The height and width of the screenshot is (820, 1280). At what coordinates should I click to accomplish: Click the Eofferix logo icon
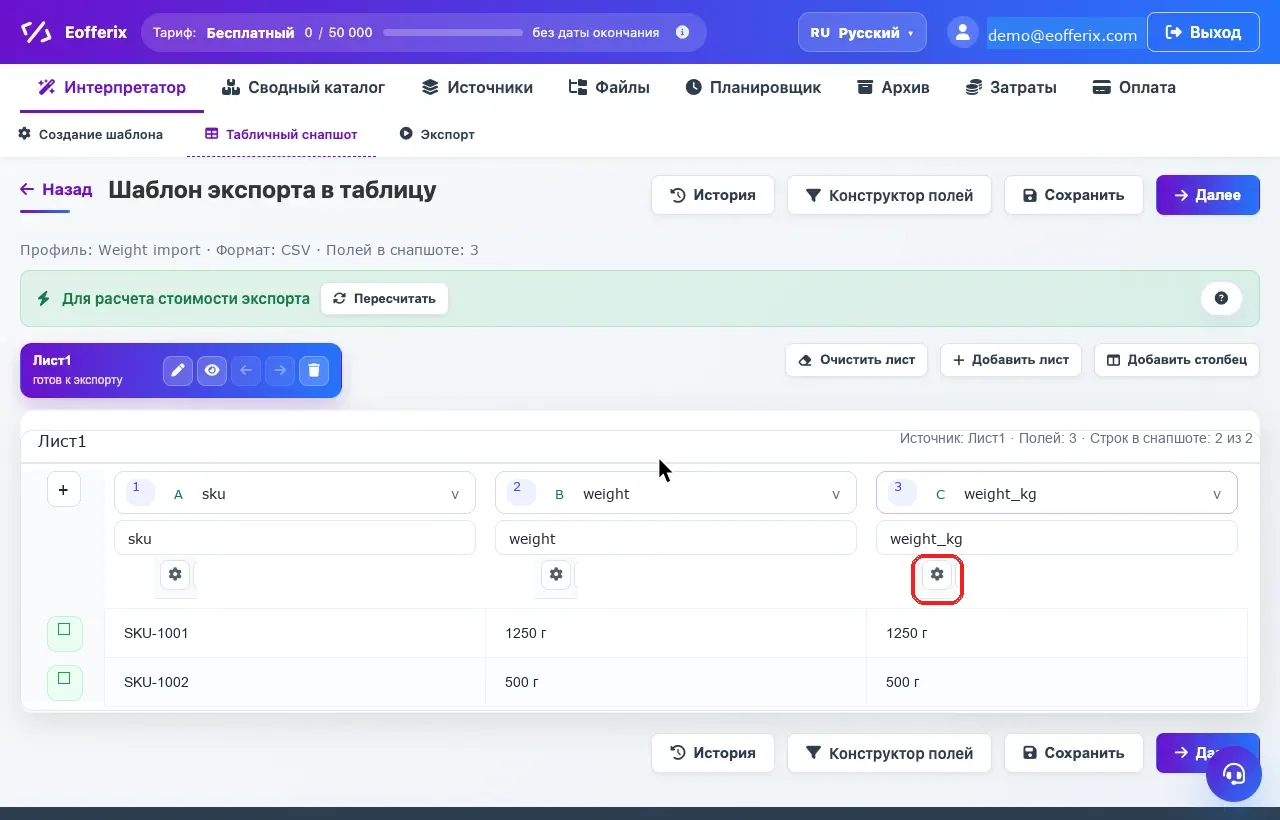pos(37,32)
